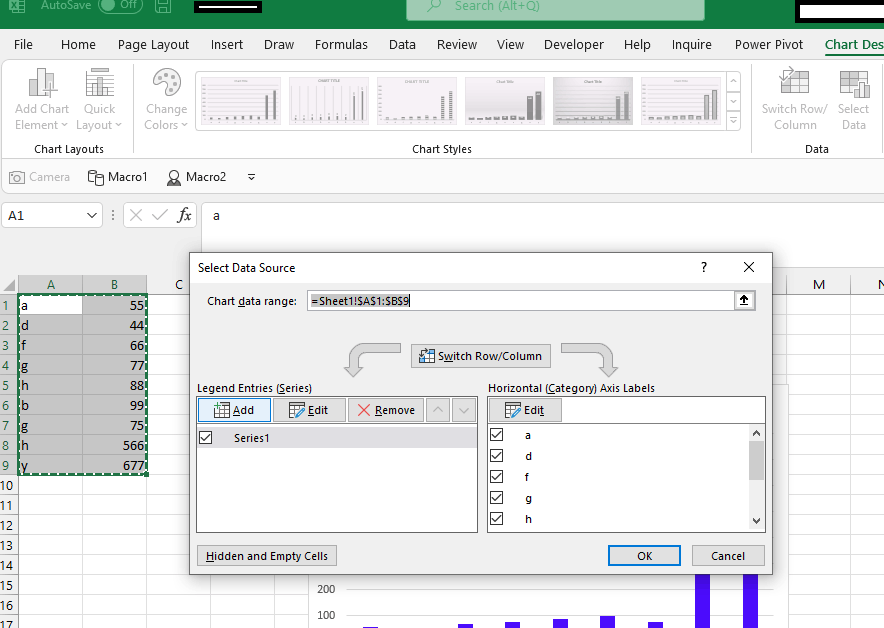884x628 pixels.
Task: Toggle the AutoSave switch
Action: (120, 6)
